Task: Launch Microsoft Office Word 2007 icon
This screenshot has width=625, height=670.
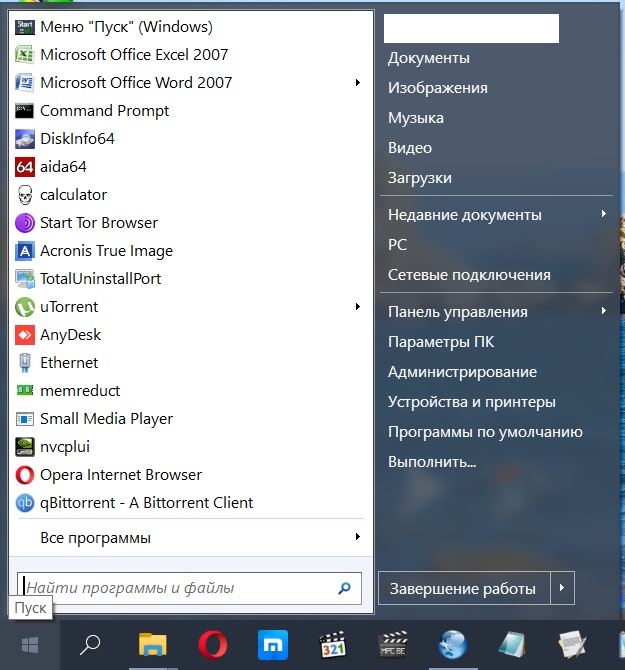Action: point(25,82)
